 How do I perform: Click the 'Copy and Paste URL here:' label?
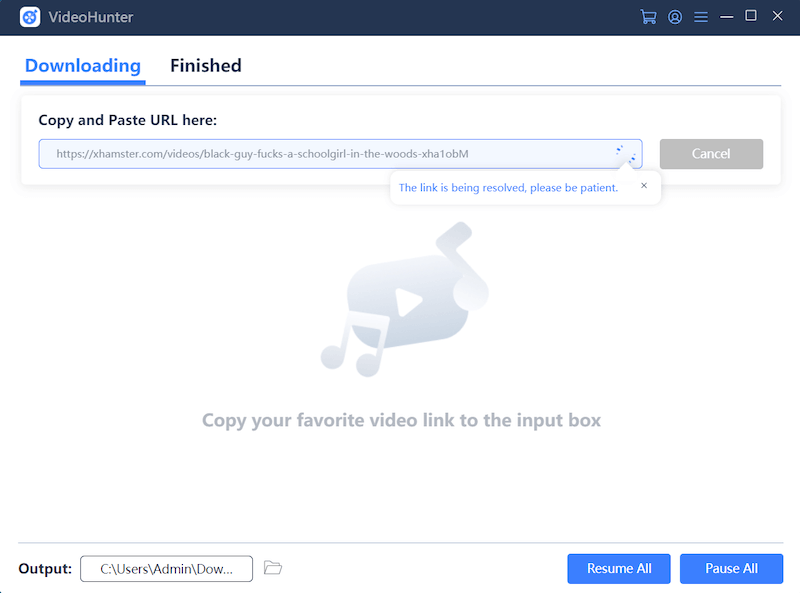(x=128, y=120)
